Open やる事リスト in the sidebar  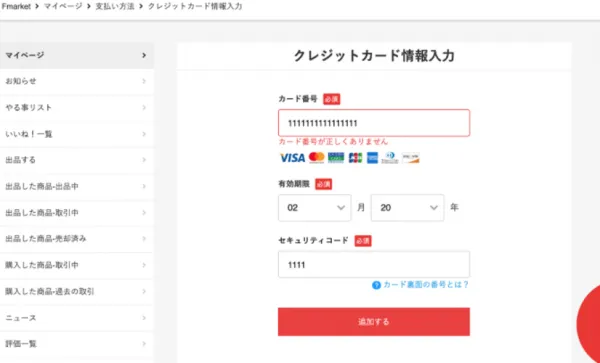(x=77, y=108)
